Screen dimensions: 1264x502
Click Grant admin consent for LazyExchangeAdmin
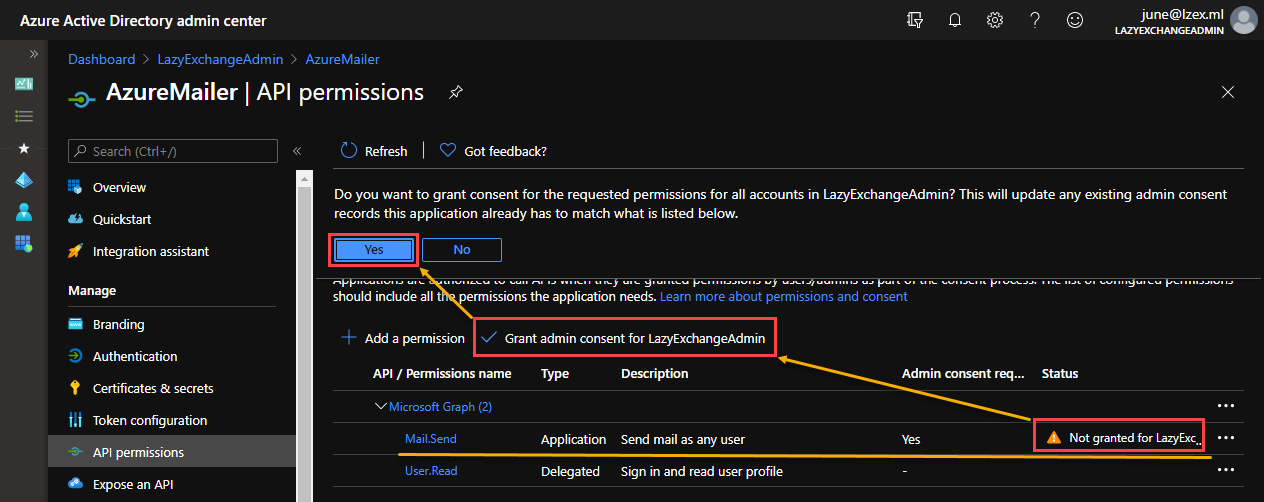point(623,338)
